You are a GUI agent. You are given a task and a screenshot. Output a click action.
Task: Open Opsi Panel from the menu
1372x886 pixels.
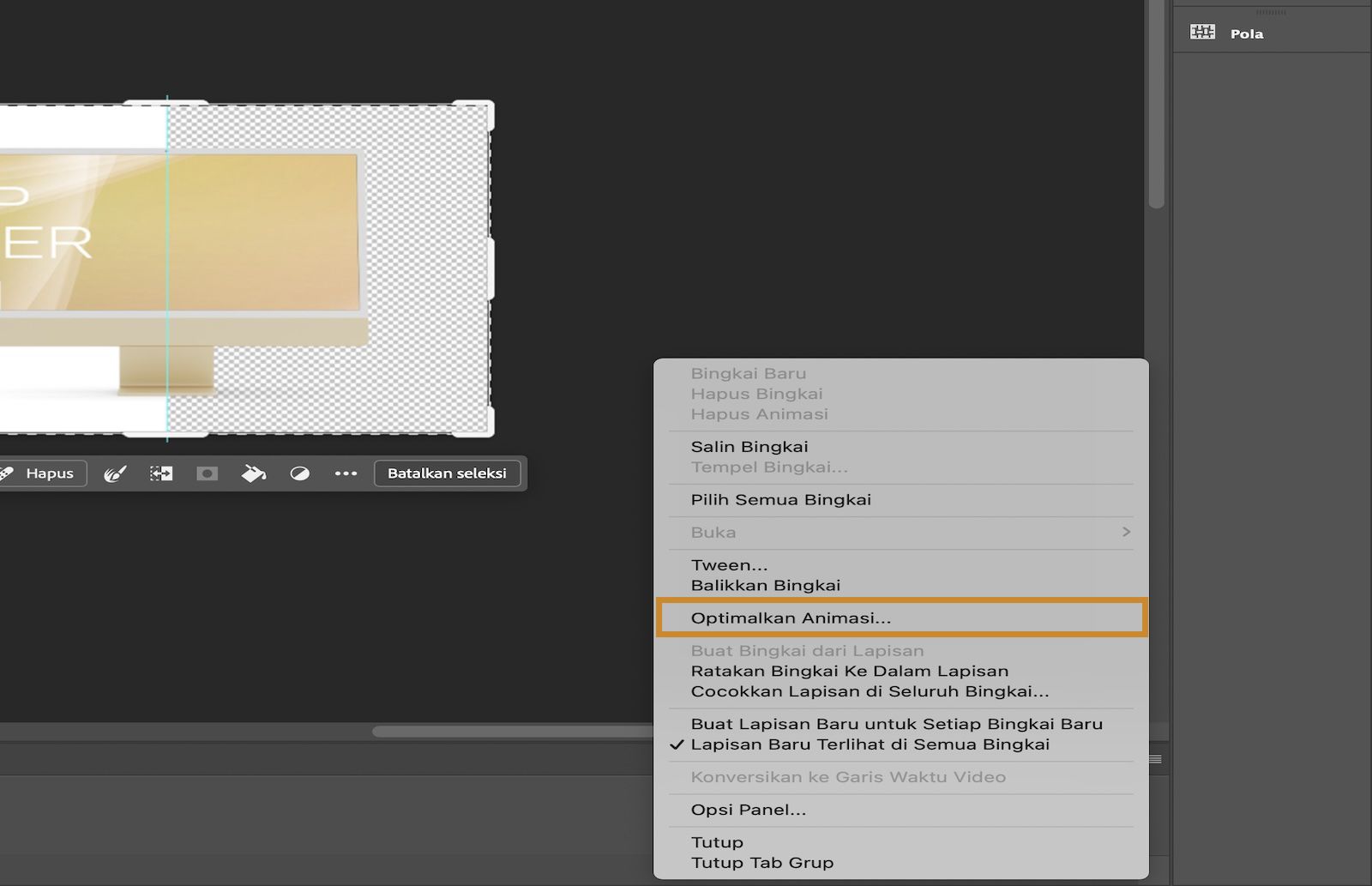[747, 809]
